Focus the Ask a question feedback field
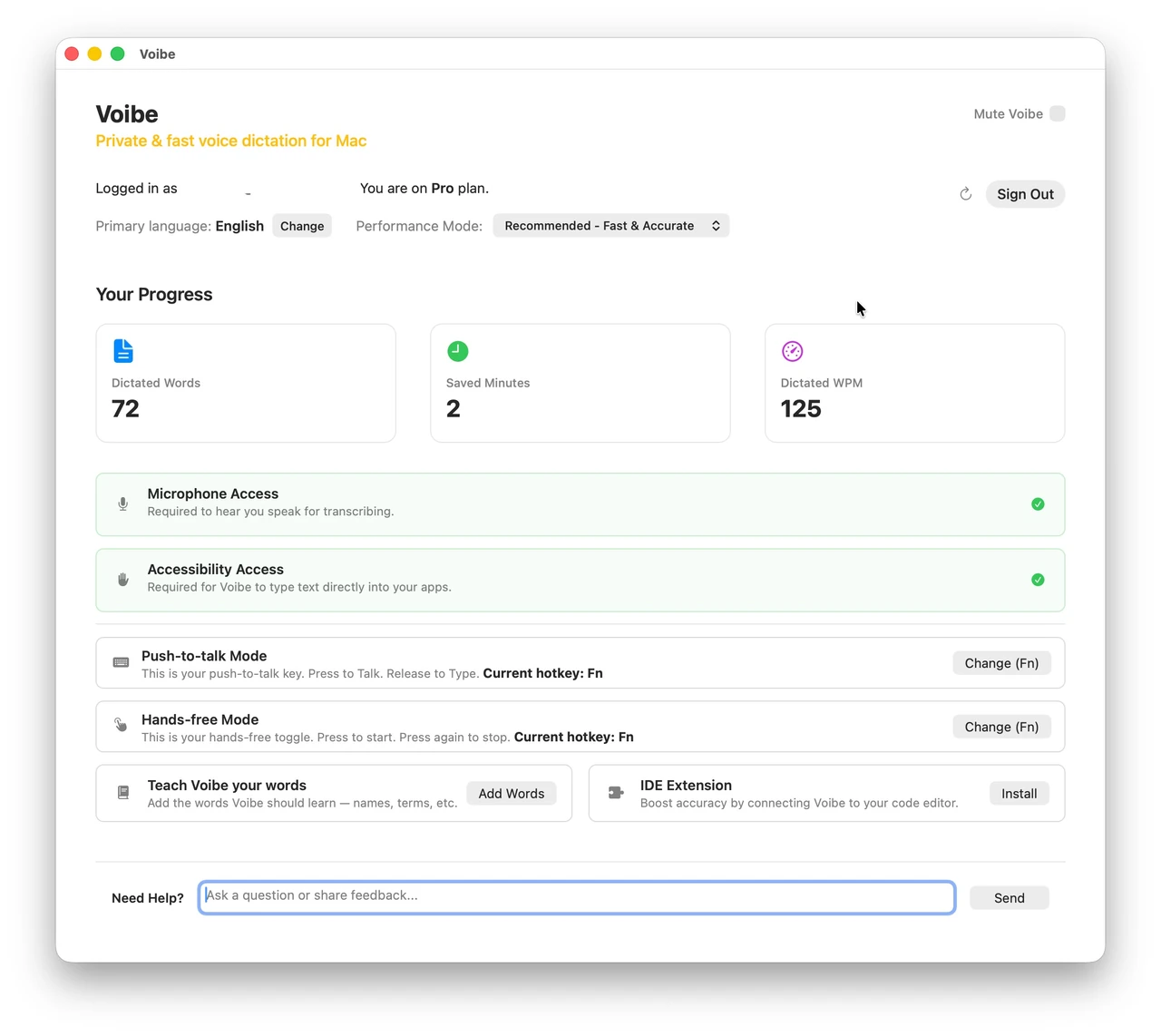The height and width of the screenshot is (1036, 1161). pos(577,897)
